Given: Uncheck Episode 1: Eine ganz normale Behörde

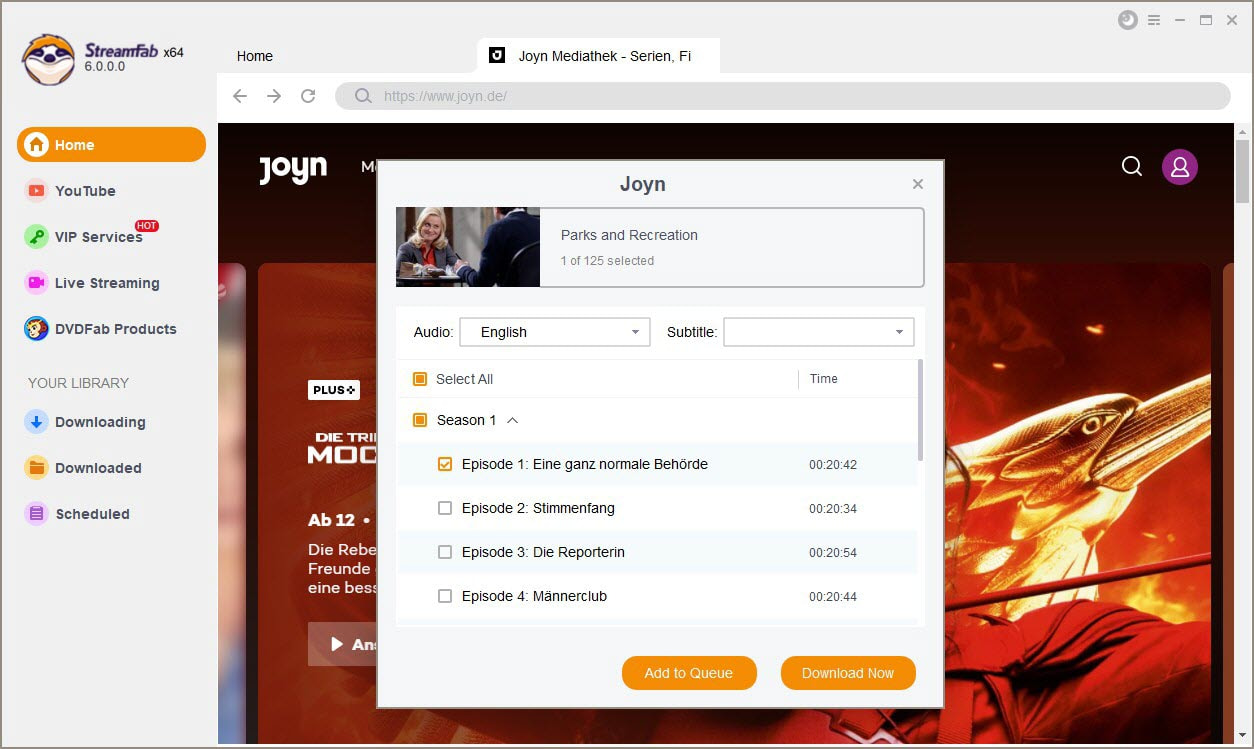Looking at the screenshot, I should coord(445,464).
